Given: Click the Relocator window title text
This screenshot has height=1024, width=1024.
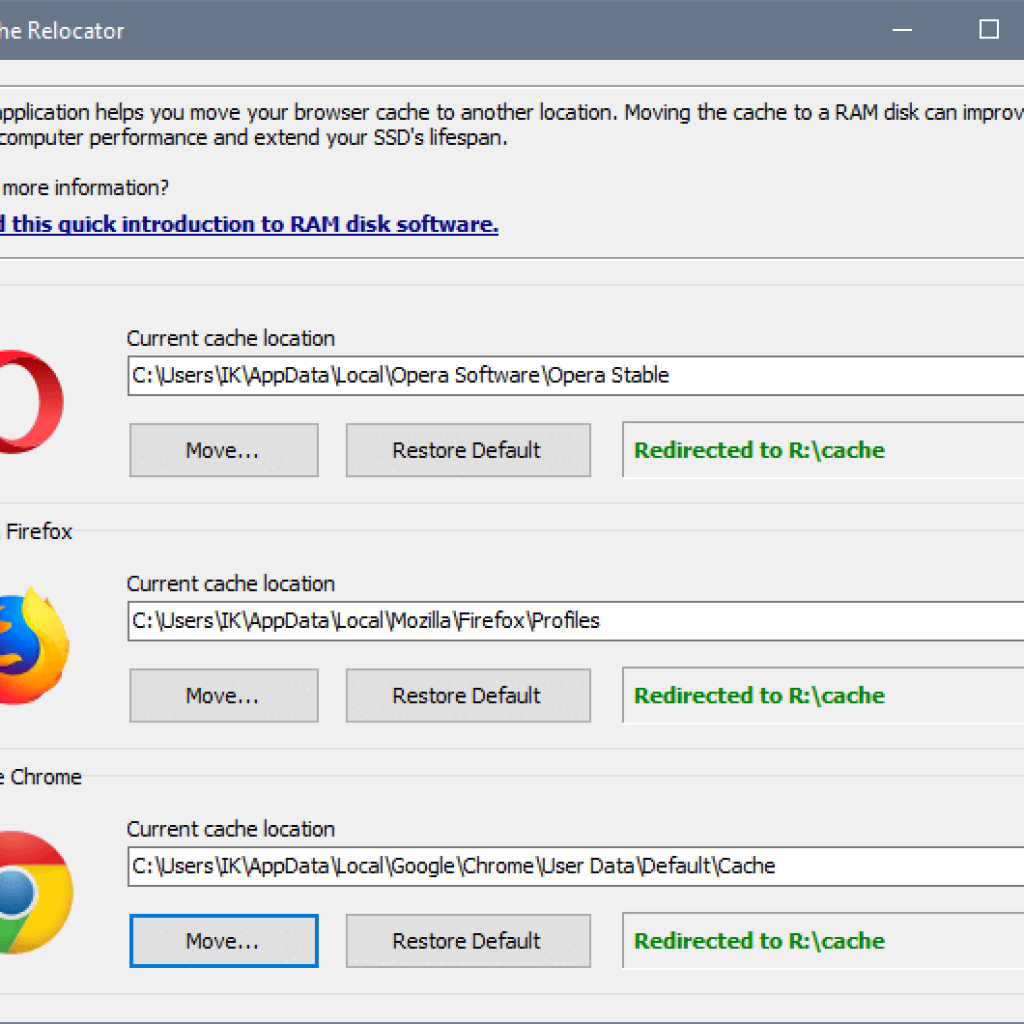Looking at the screenshot, I should coord(62,31).
